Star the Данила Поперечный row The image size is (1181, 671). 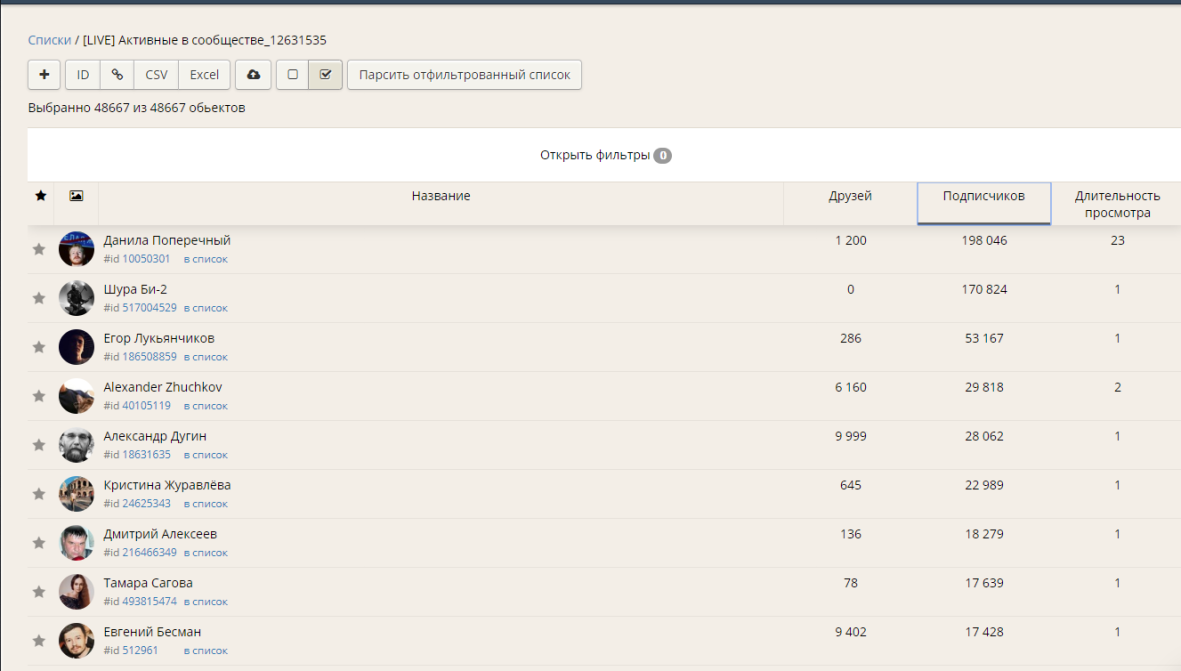[39, 249]
